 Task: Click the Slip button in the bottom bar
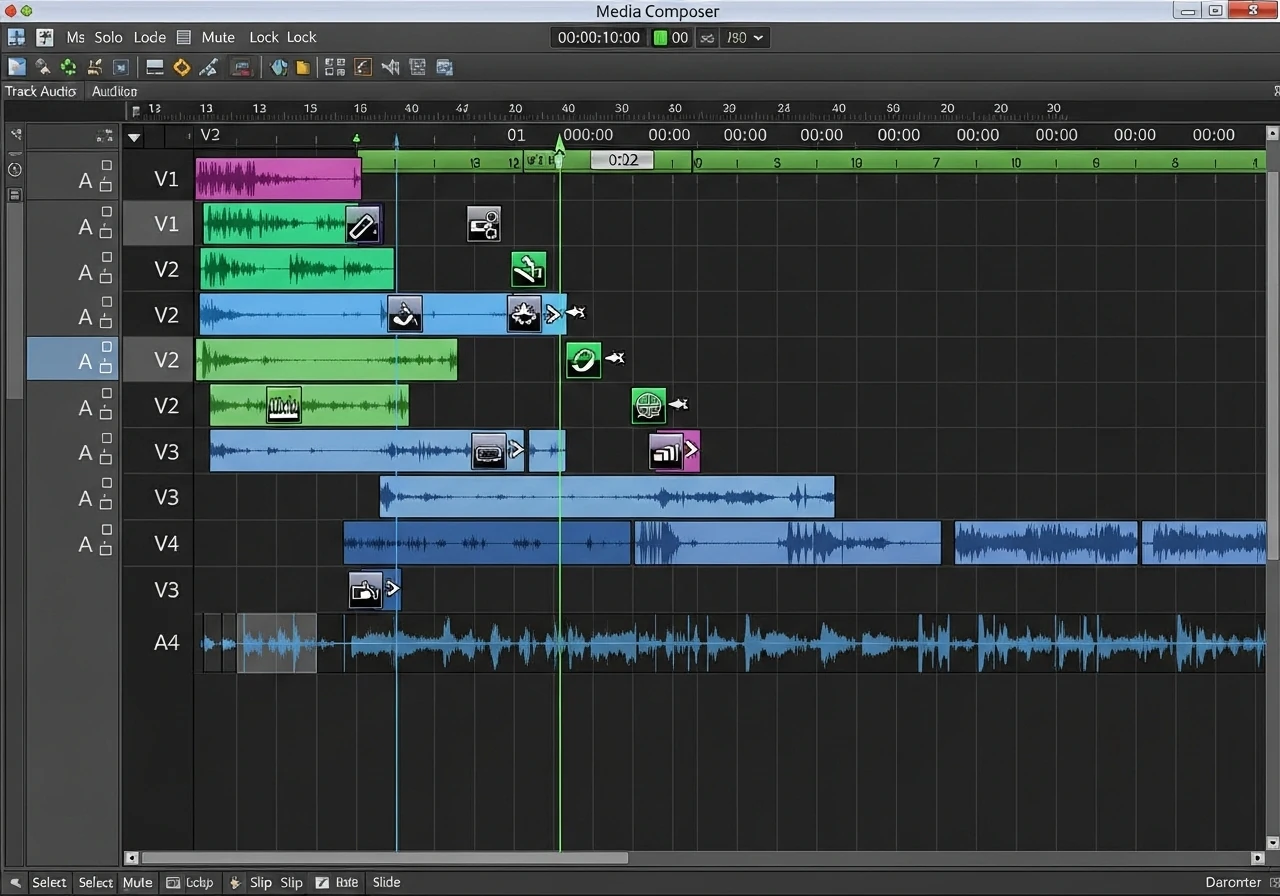coord(261,883)
